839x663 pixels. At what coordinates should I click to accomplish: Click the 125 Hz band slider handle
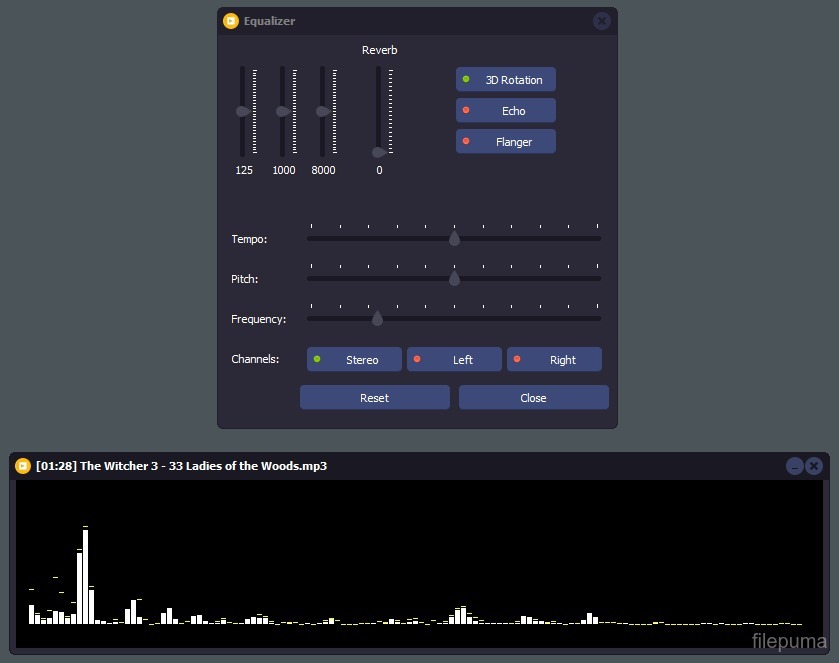(242, 111)
